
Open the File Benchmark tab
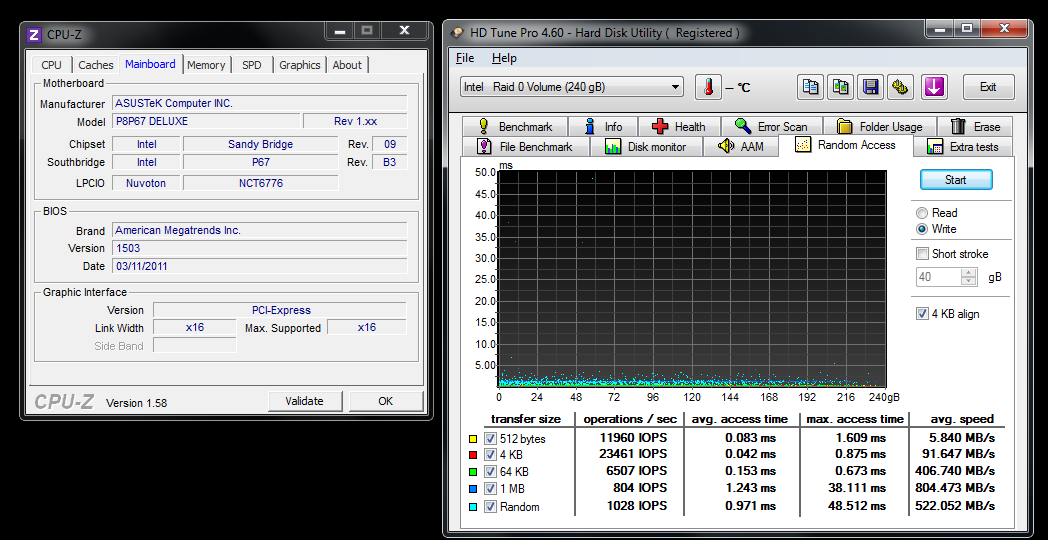(525, 146)
